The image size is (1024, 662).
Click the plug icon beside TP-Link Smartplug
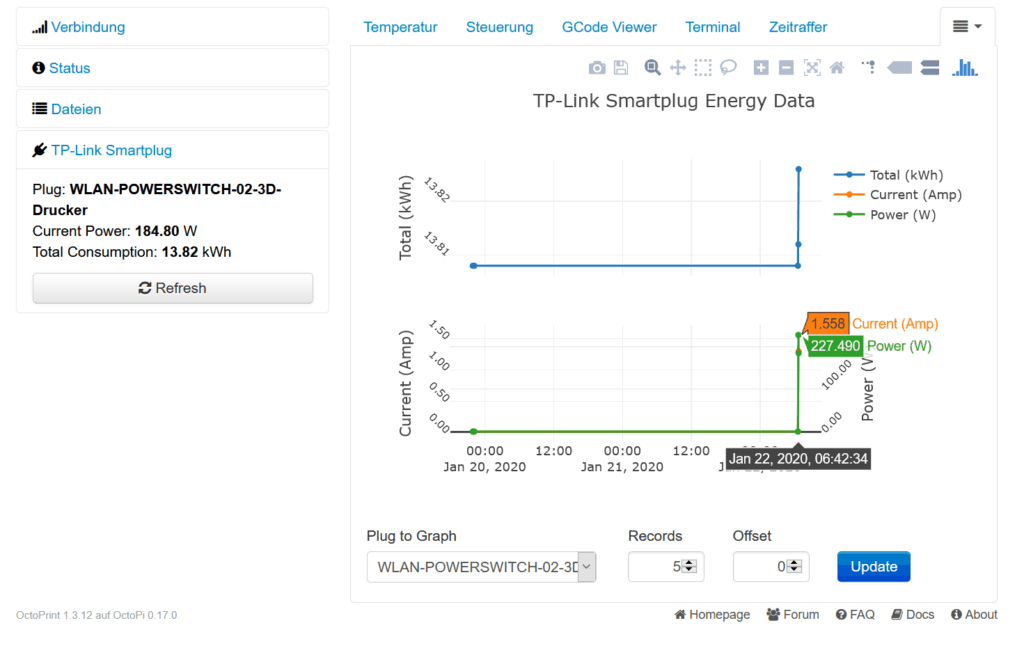pyautogui.click(x=40, y=150)
